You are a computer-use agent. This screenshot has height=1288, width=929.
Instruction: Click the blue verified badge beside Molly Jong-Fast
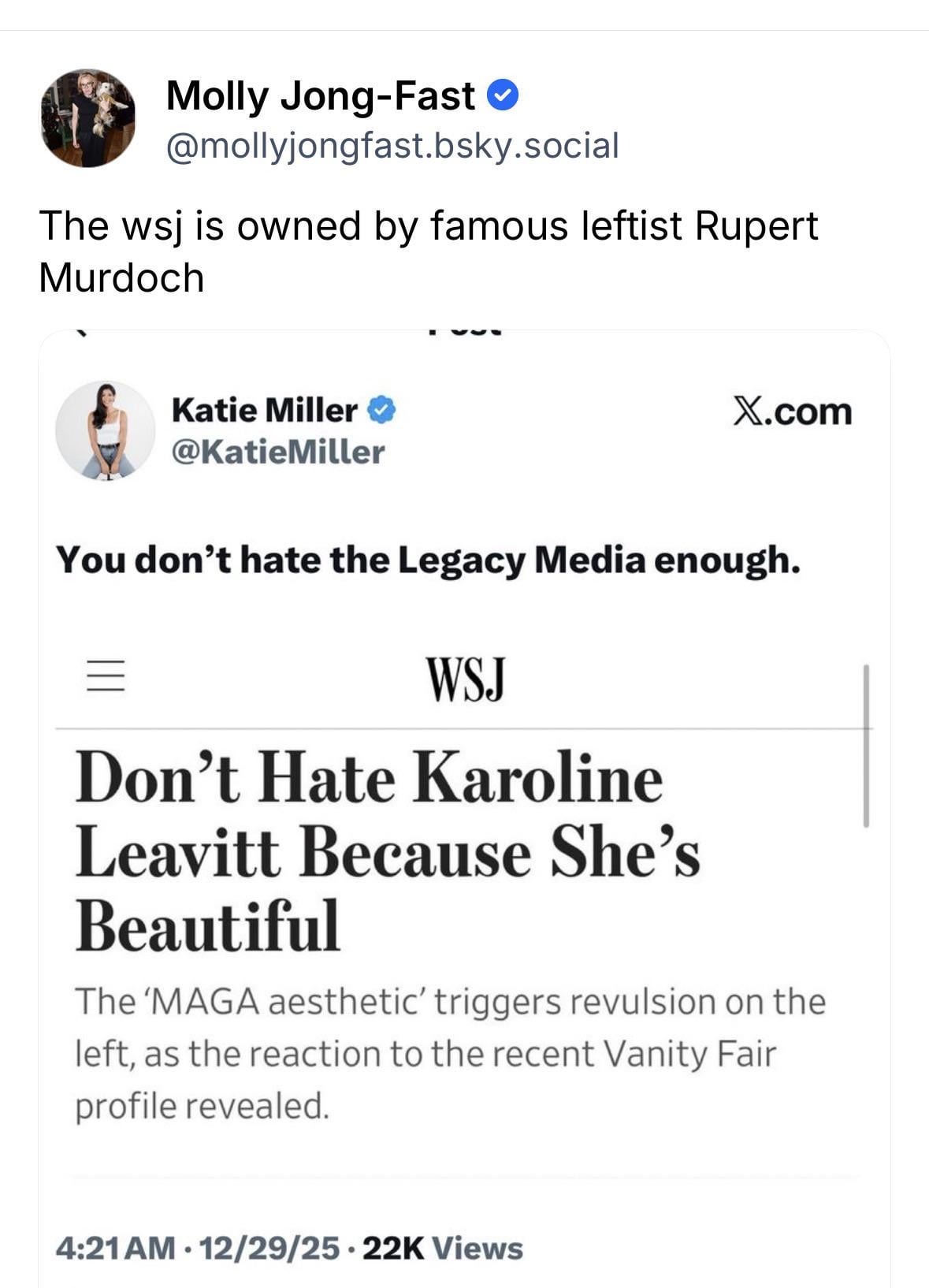[x=503, y=96]
